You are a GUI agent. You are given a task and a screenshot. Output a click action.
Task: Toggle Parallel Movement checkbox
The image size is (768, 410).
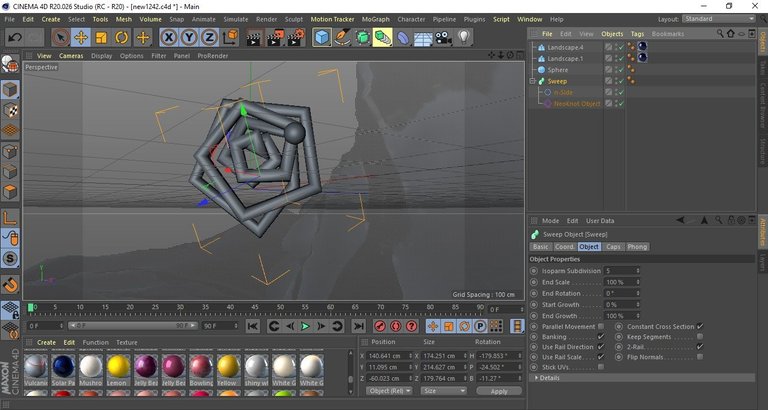[601, 326]
